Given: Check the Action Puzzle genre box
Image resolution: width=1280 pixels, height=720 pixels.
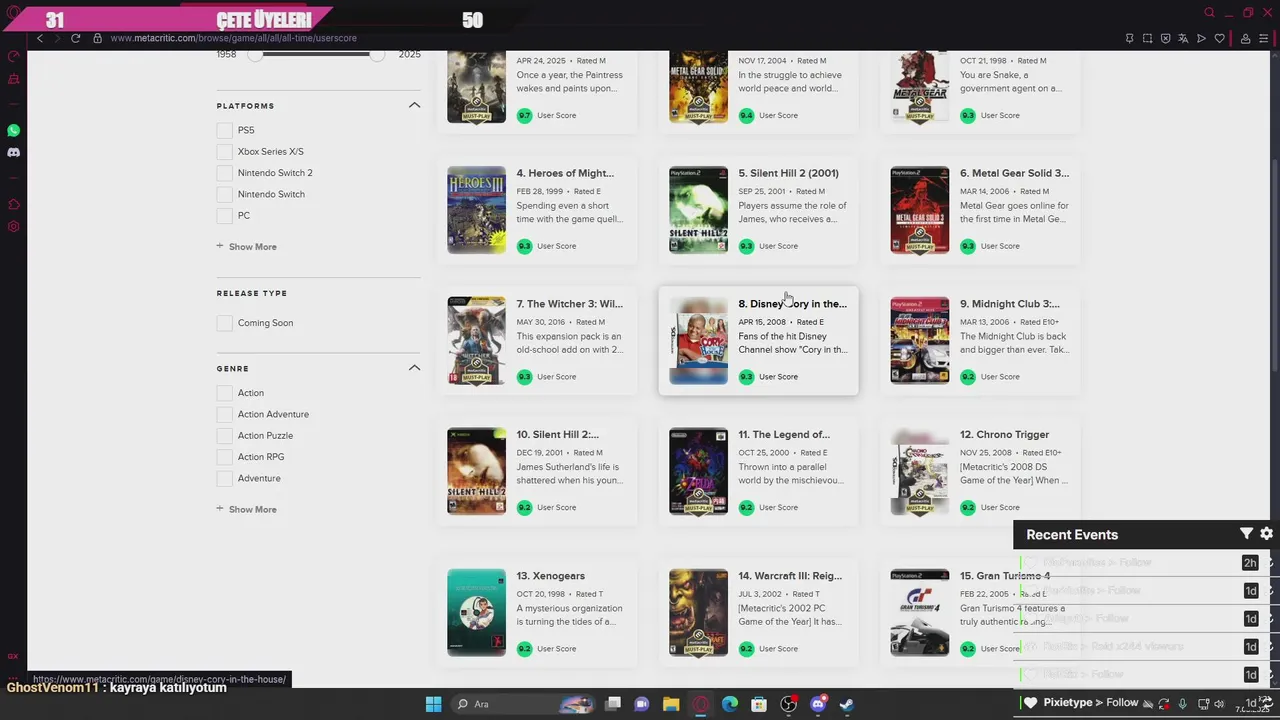Looking at the screenshot, I should point(225,436).
